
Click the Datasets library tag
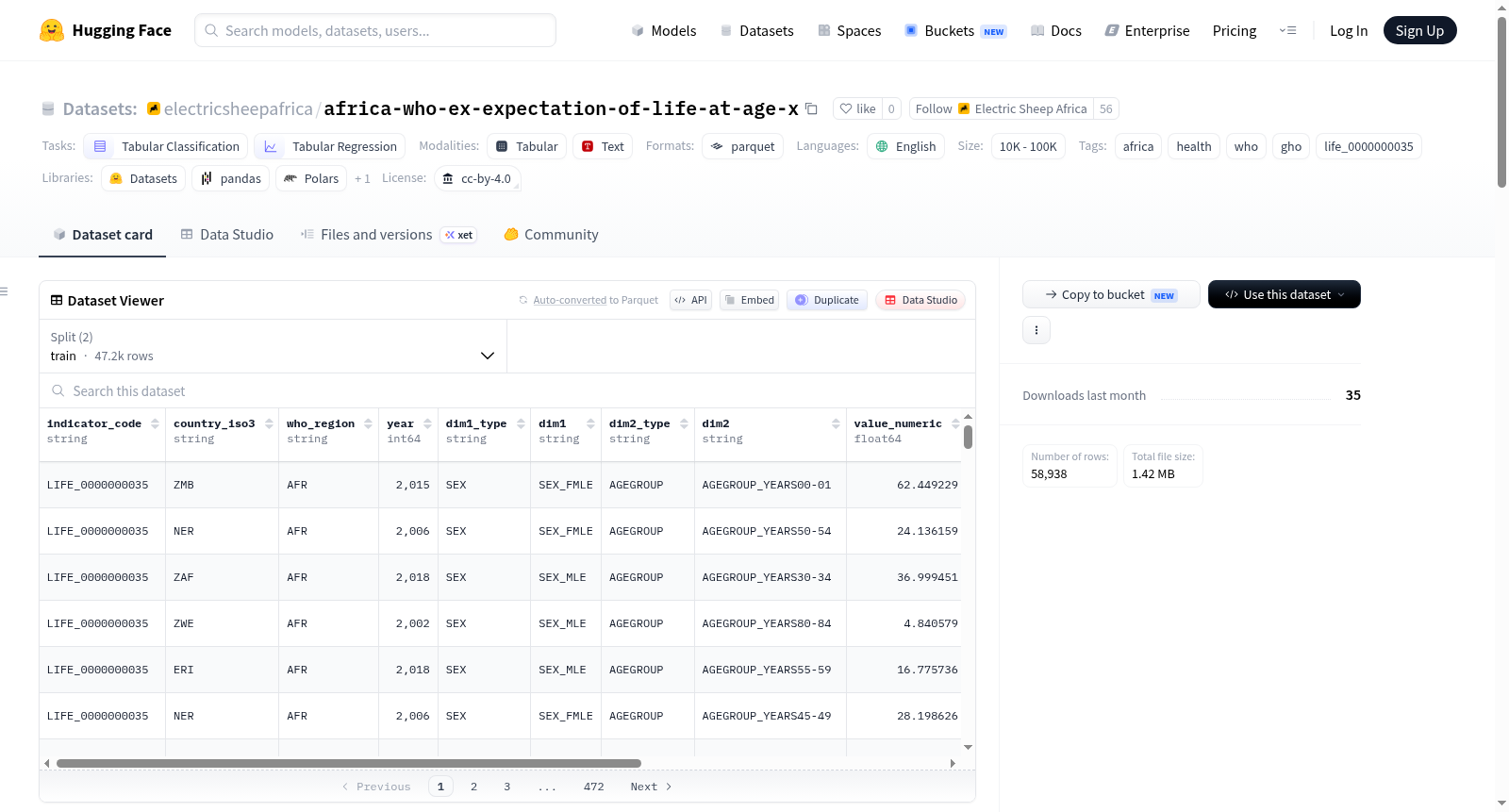[x=143, y=178]
